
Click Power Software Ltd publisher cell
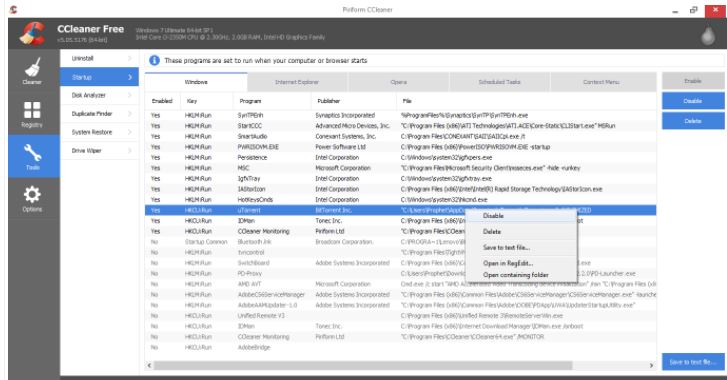tap(340, 147)
